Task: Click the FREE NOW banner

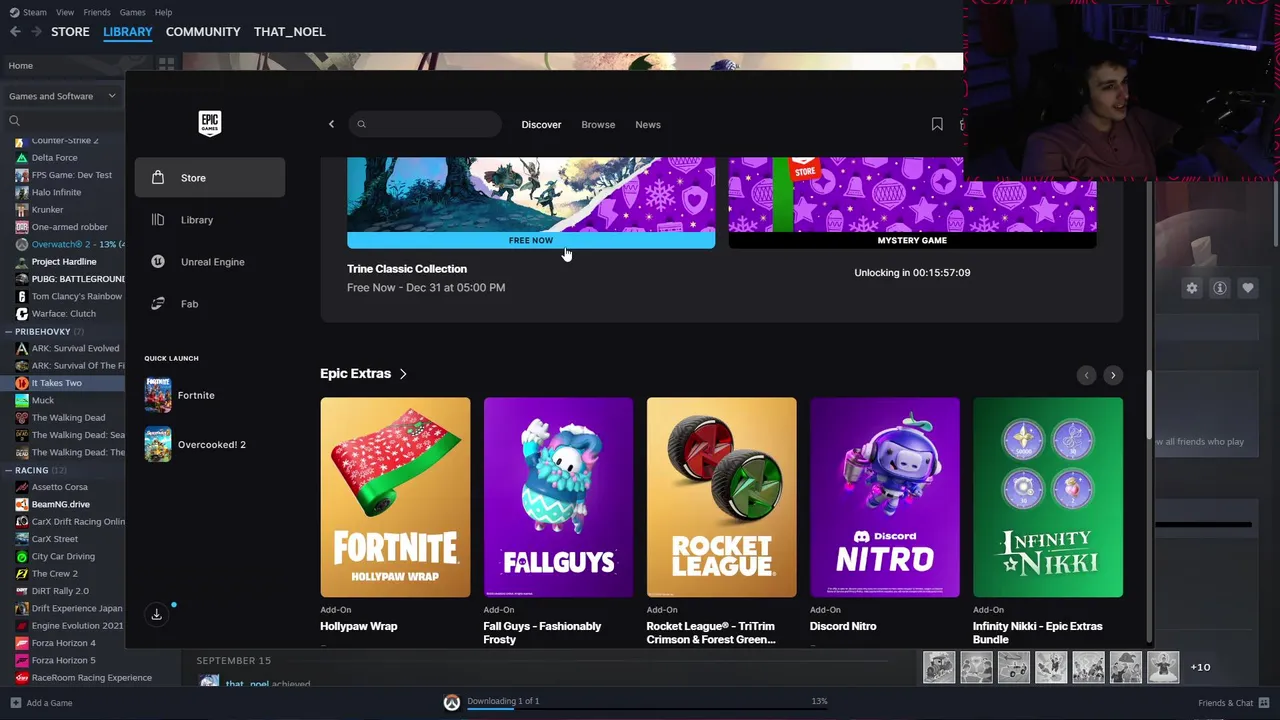Action: 531,240
